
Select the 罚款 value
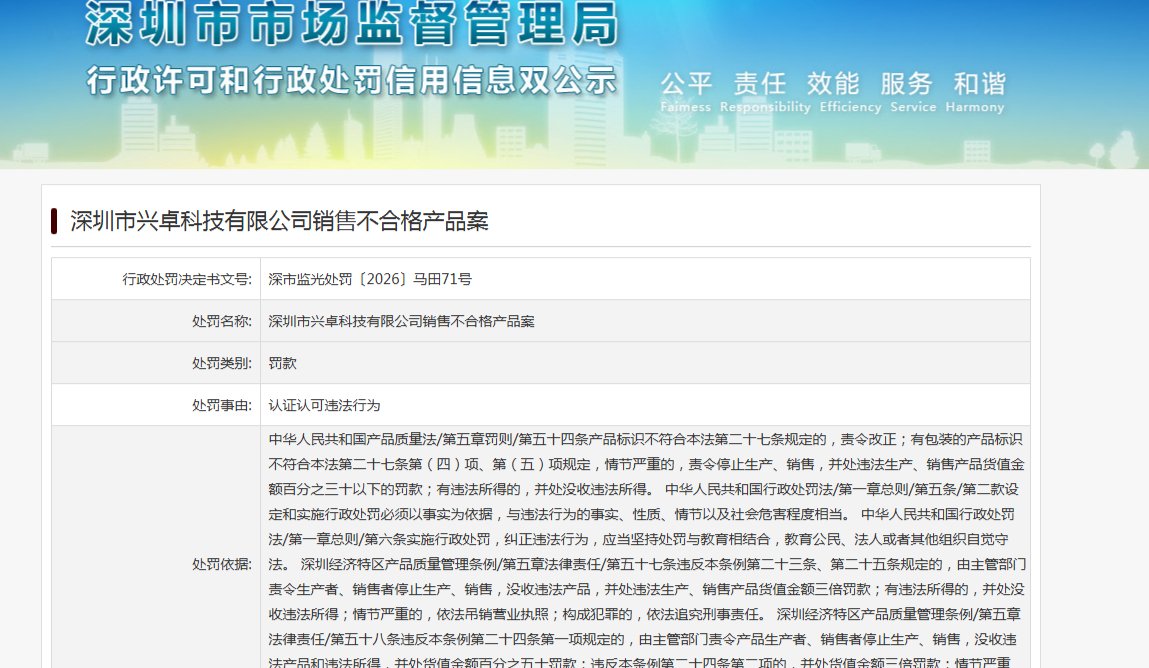[282, 363]
